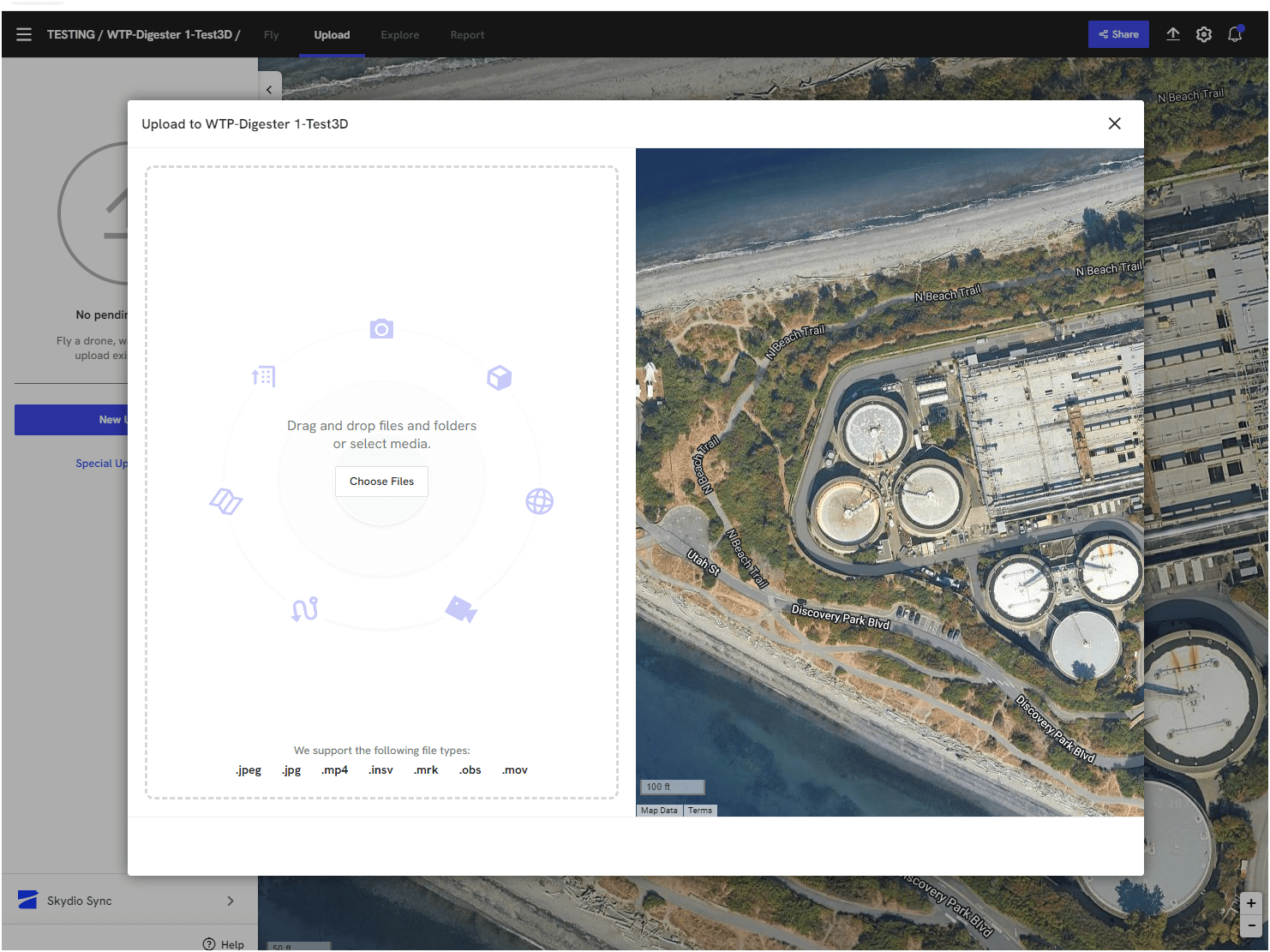The height and width of the screenshot is (952, 1270).
Task: Click the building elevation icon
Action: pyautogui.click(x=264, y=376)
